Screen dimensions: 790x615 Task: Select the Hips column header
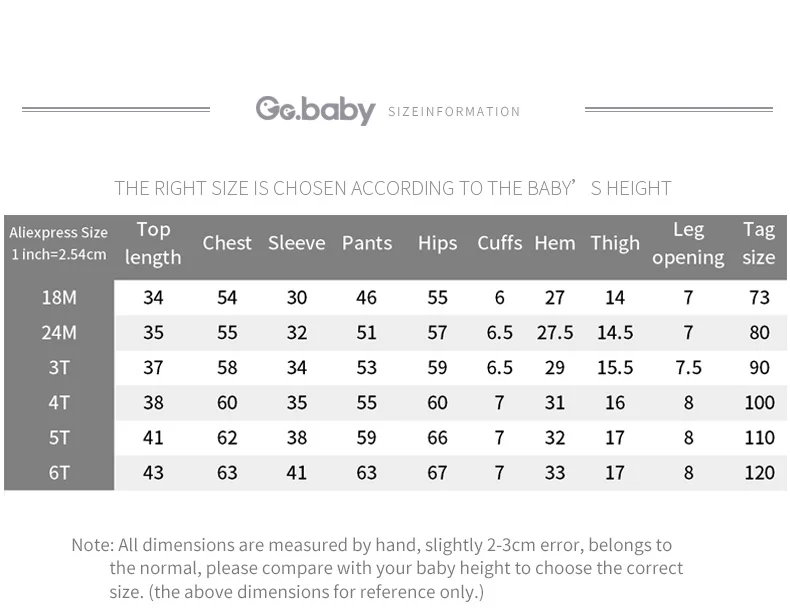437,243
